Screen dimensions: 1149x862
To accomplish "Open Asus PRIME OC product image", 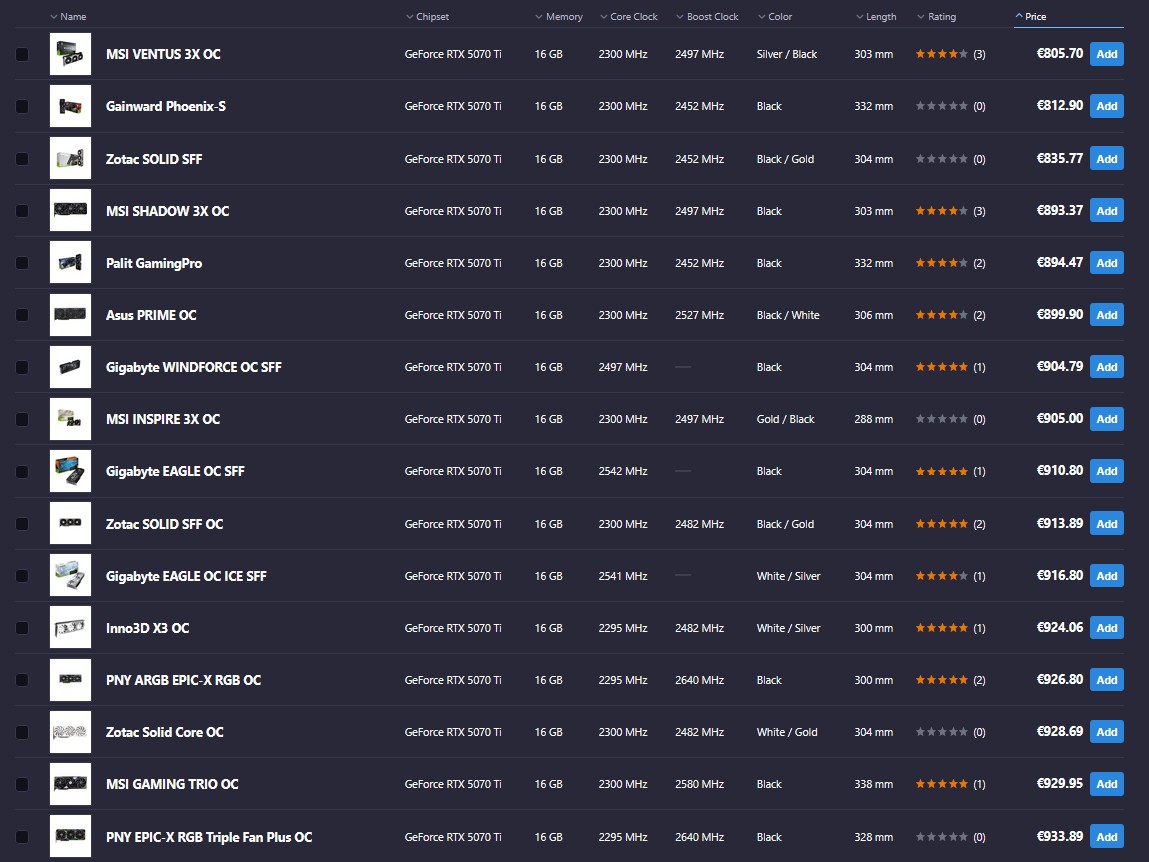I will [x=70, y=314].
